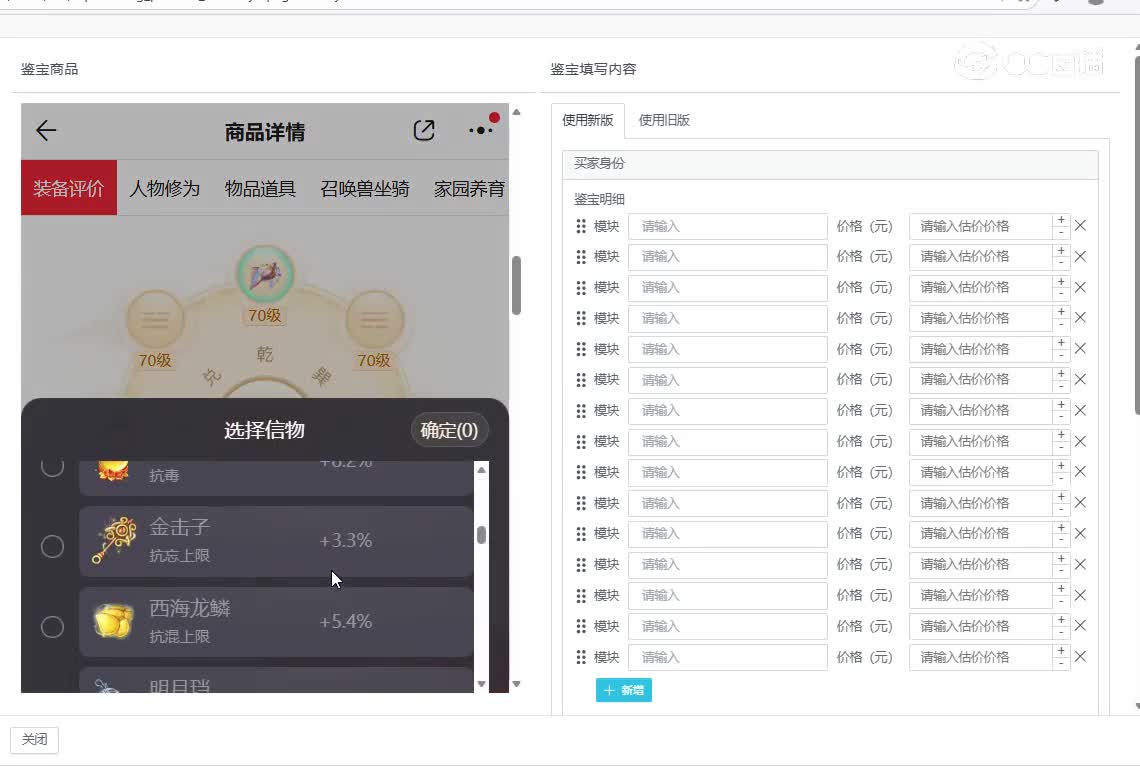The height and width of the screenshot is (766, 1140).
Task: Click the 鉴宝填写内容 heading
Action: pyautogui.click(x=593, y=69)
